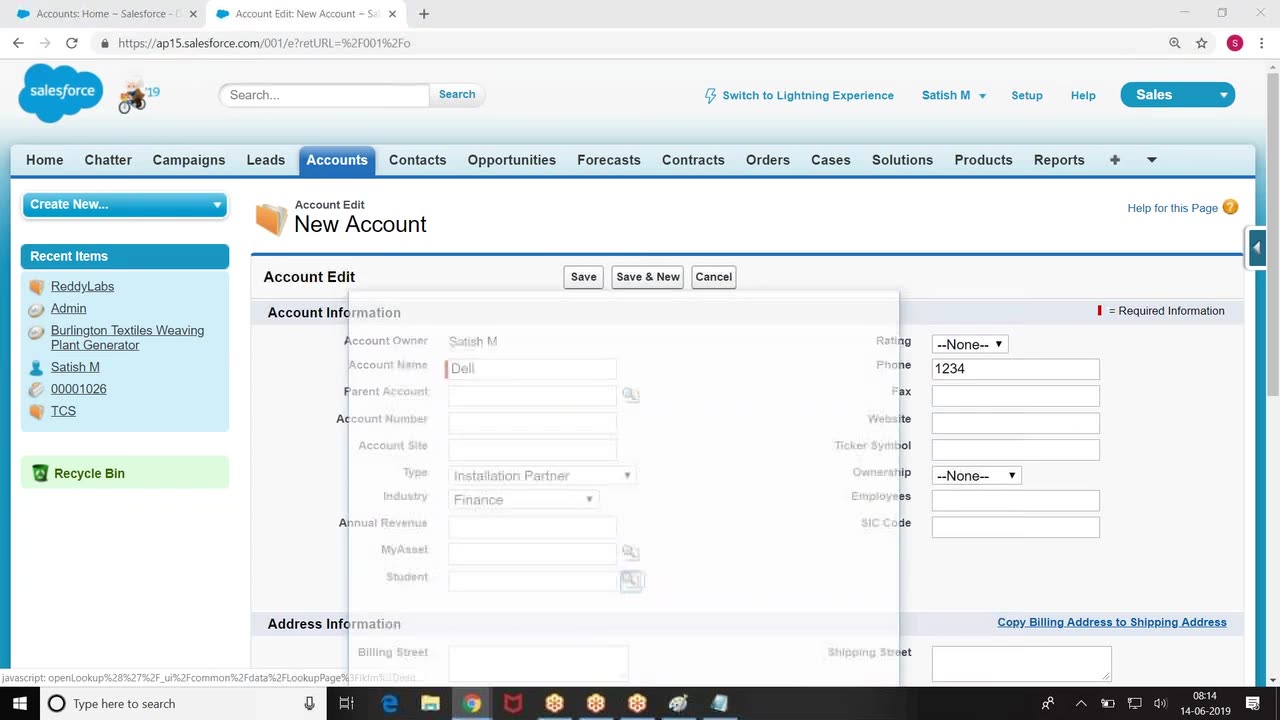
Task: Click the plus icon for all tabs
Action: coord(1115,160)
